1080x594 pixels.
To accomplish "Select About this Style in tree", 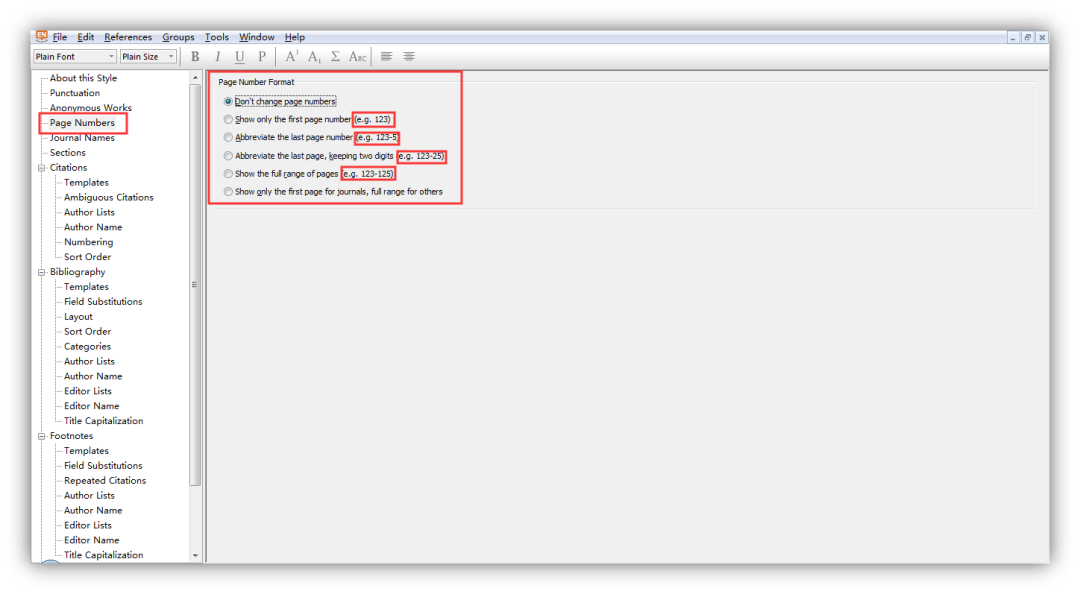I will (x=83, y=78).
